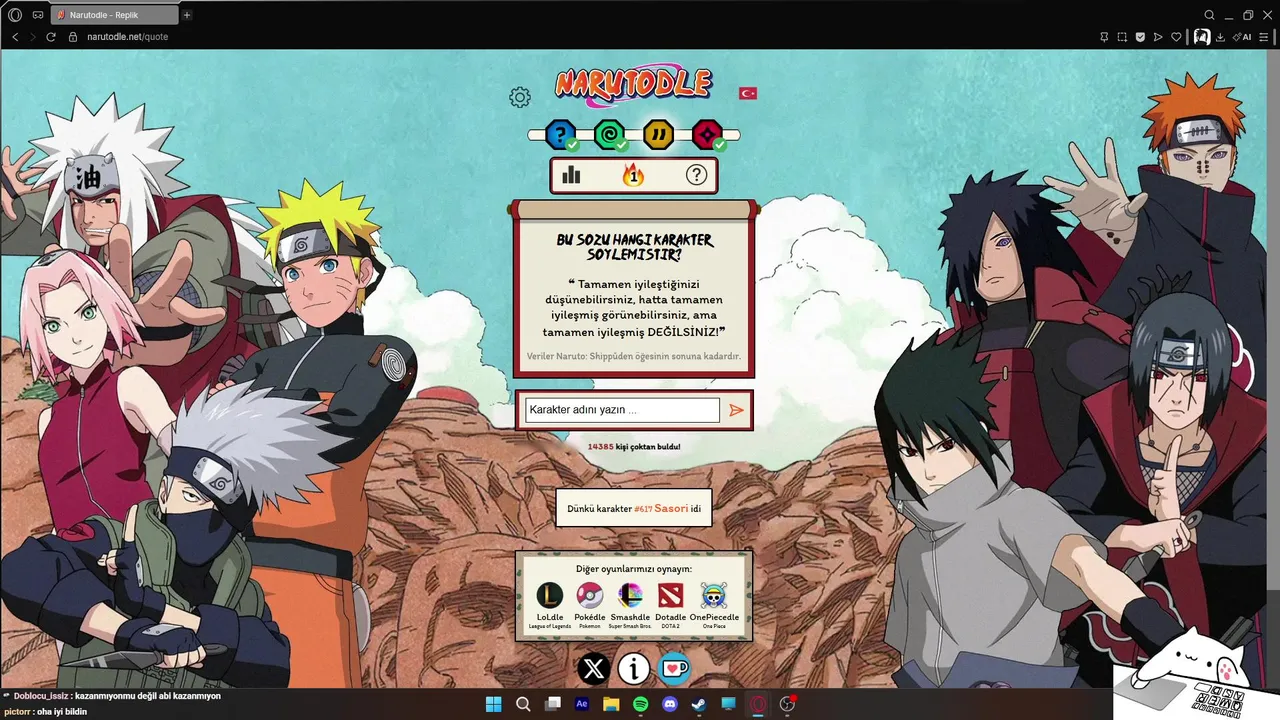Click the flame streak counter icon

[633, 175]
